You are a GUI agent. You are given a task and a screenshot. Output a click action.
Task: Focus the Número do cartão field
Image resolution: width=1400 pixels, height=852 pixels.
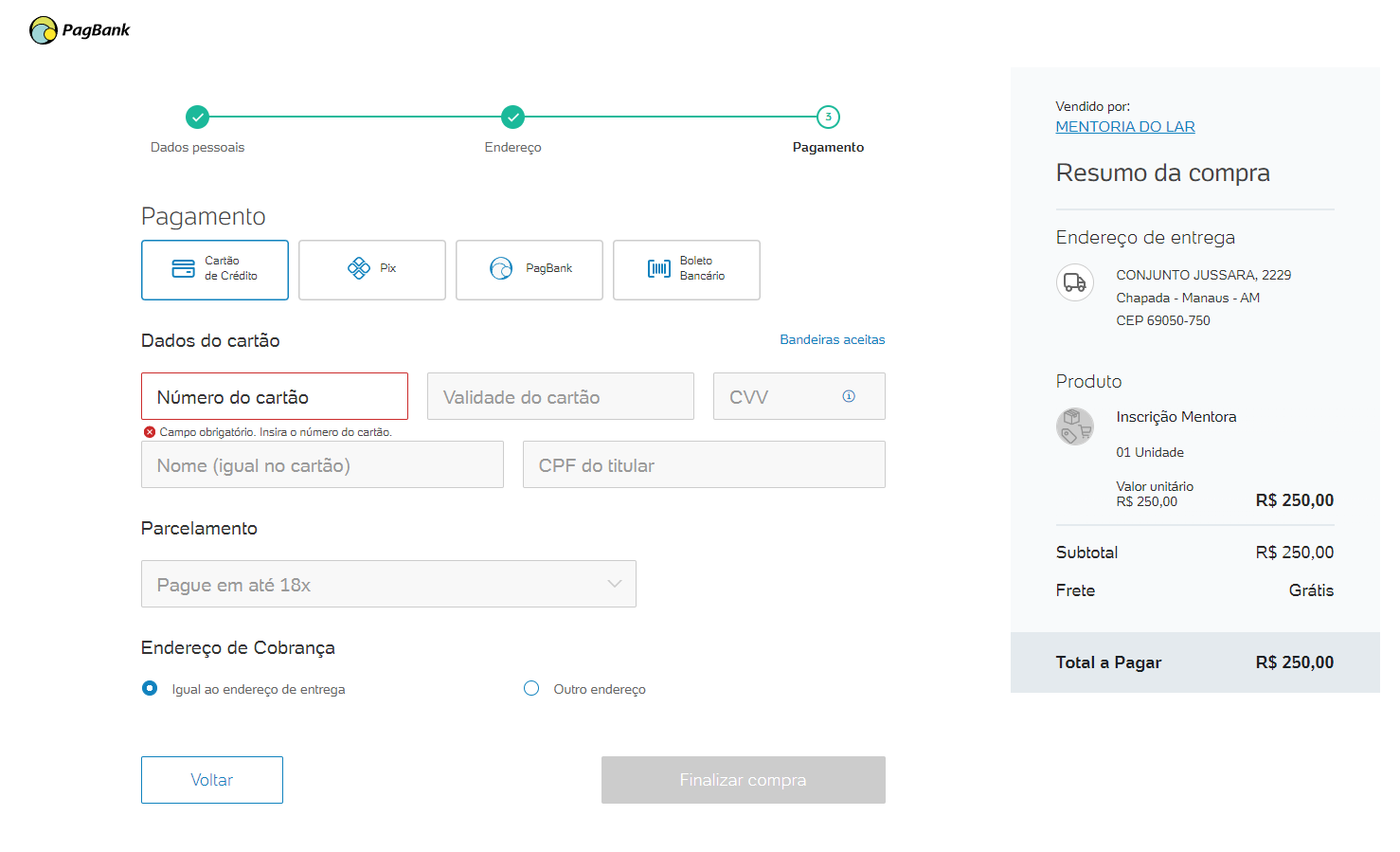(275, 396)
